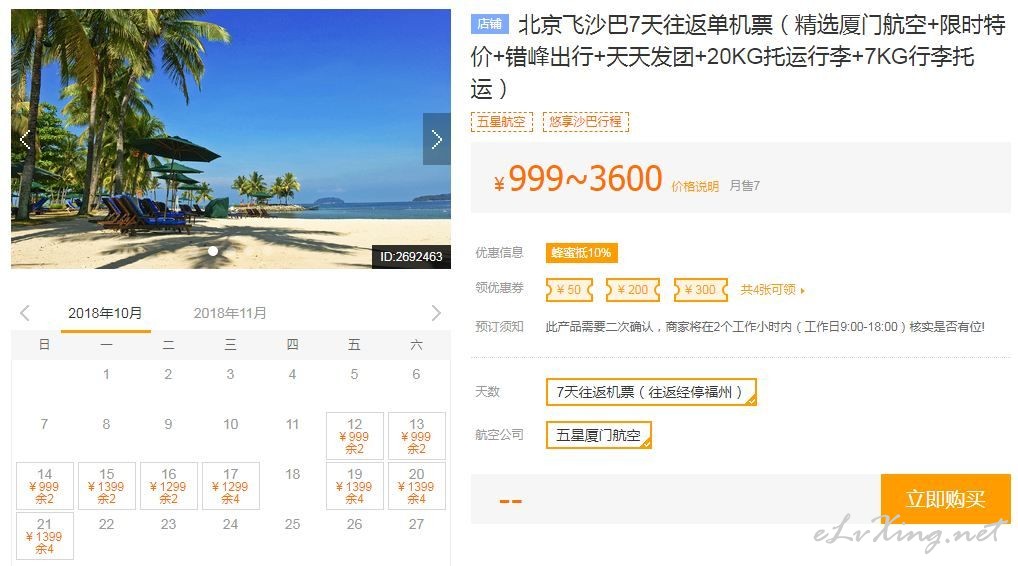Screen dimensions: 1018x566
Task: Expand 共4张可领 coupon list
Action: (x=773, y=290)
